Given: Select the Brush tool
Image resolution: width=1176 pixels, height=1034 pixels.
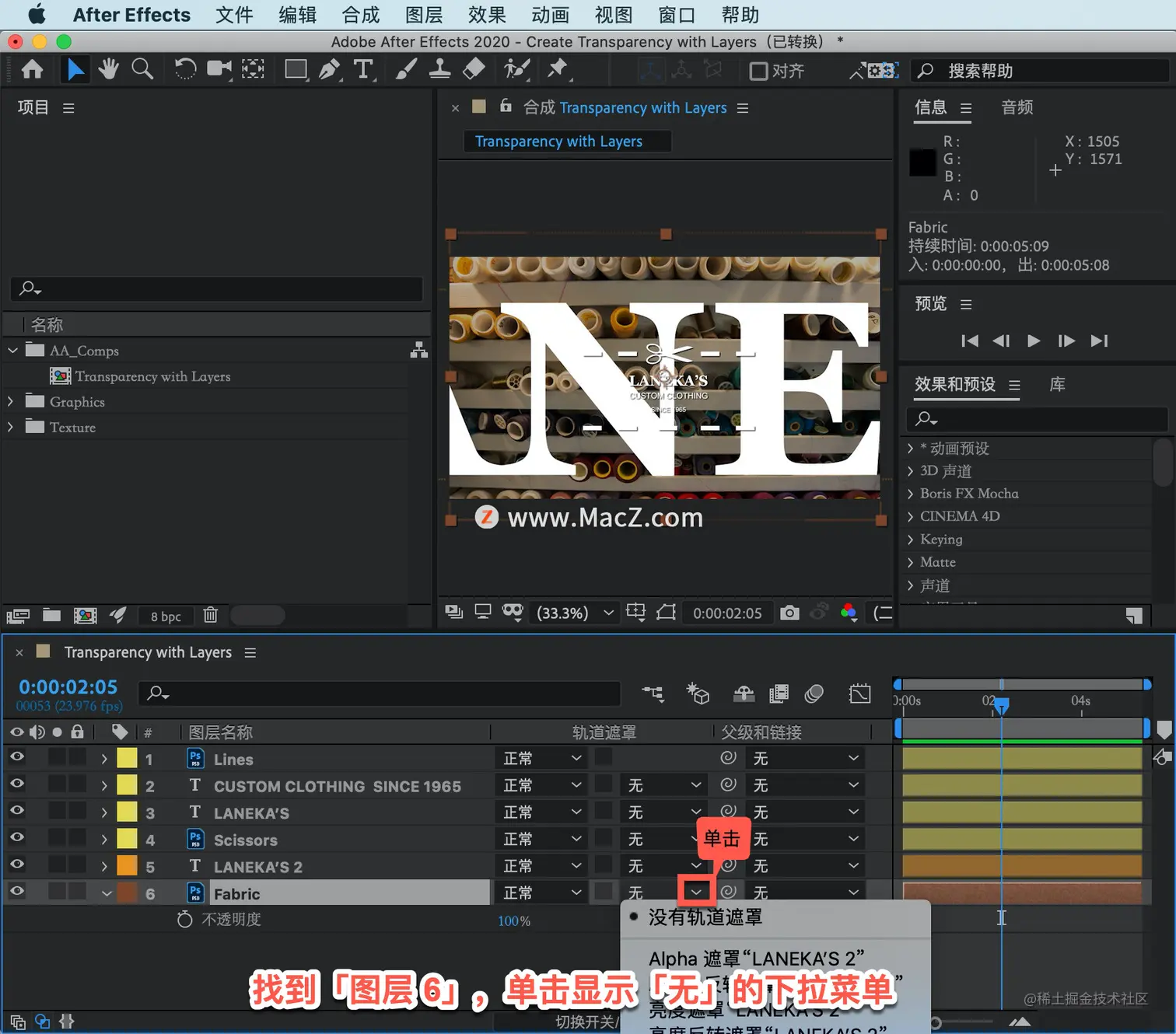Looking at the screenshot, I should (x=406, y=69).
